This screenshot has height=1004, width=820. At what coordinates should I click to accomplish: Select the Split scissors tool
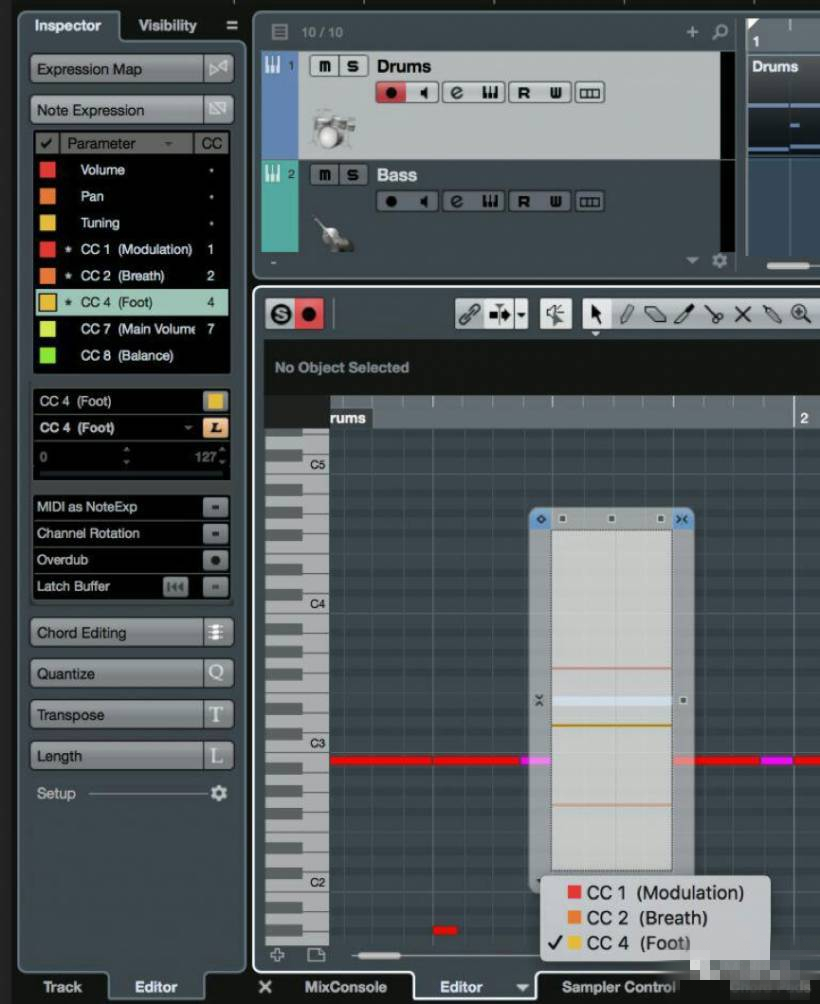pos(713,314)
